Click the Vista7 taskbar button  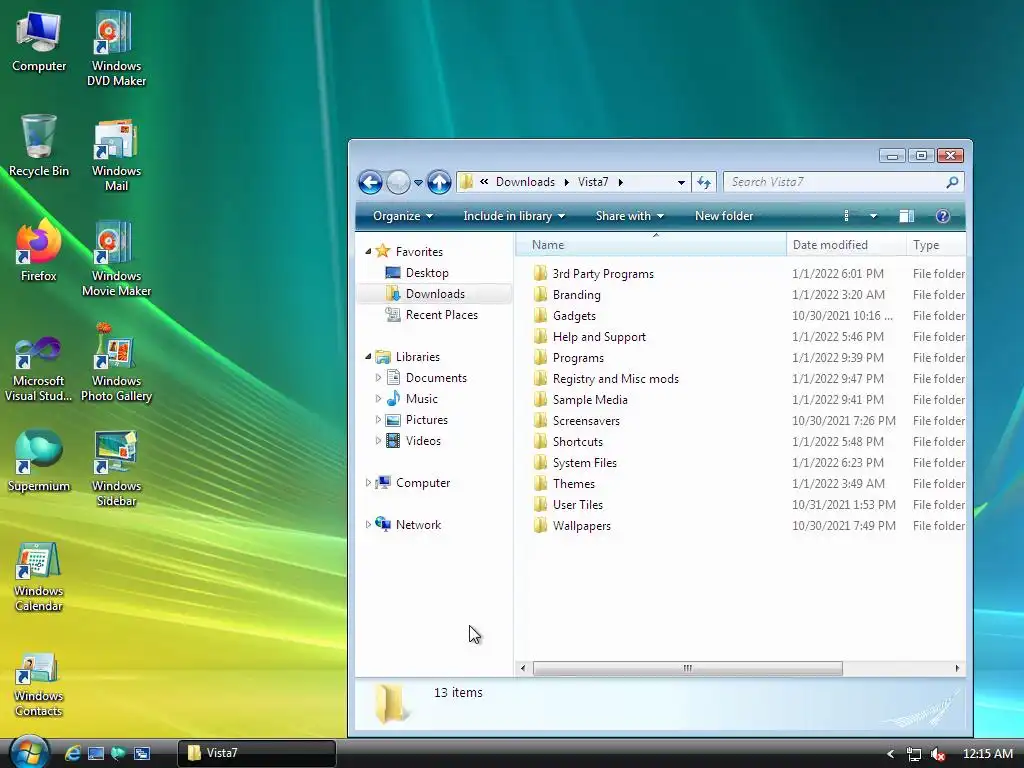[257, 753]
